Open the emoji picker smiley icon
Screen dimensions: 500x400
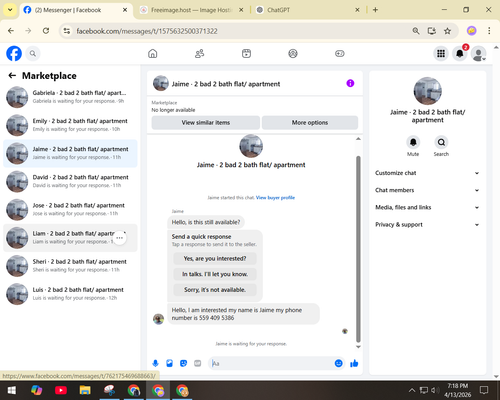click(338, 363)
